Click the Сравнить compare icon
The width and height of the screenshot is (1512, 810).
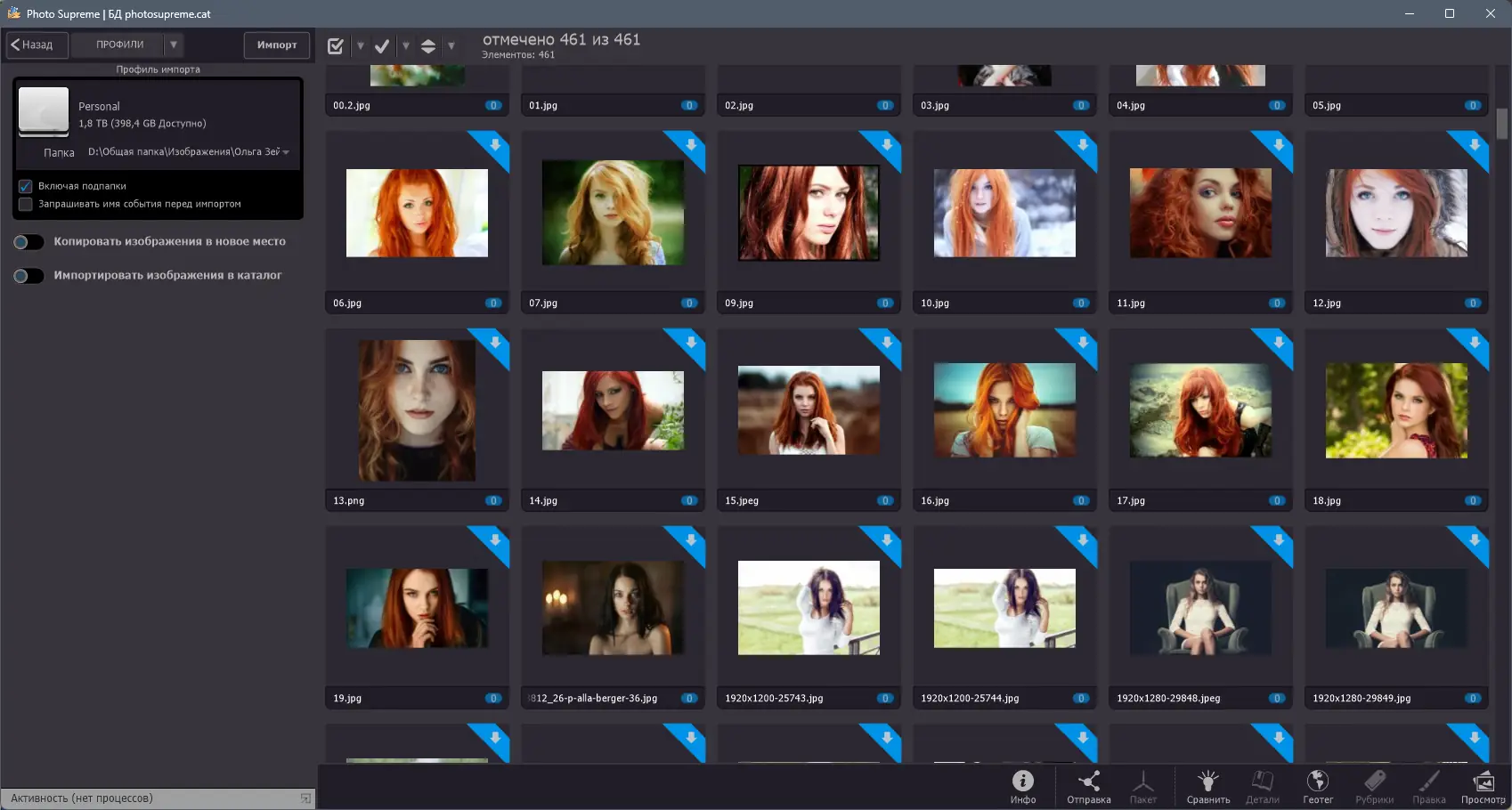1207,787
